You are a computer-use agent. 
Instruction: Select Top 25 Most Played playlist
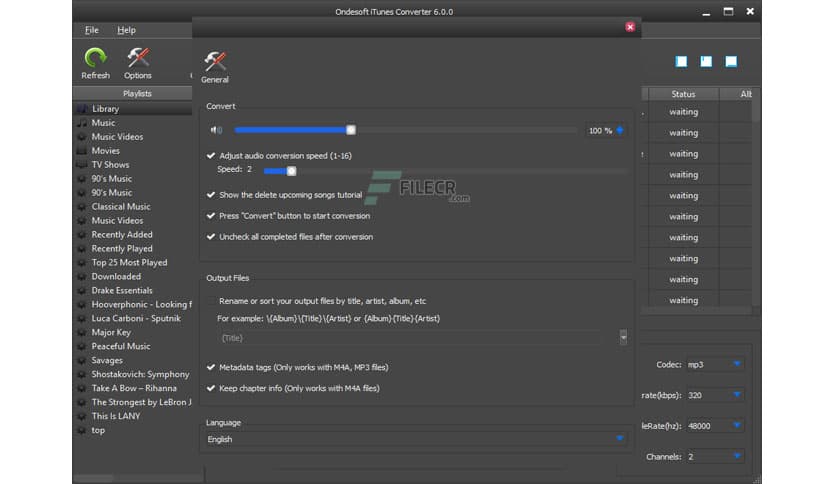(x=132, y=262)
